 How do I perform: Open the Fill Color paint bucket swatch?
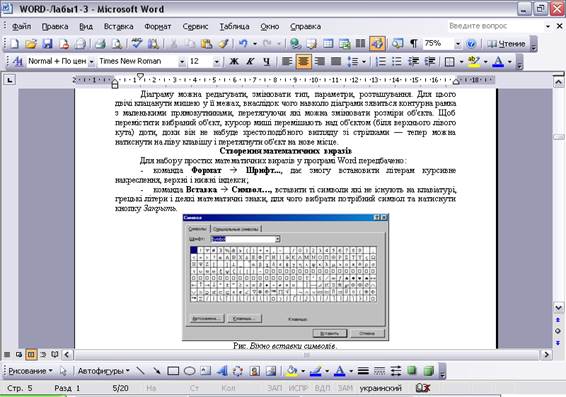[x=292, y=371]
